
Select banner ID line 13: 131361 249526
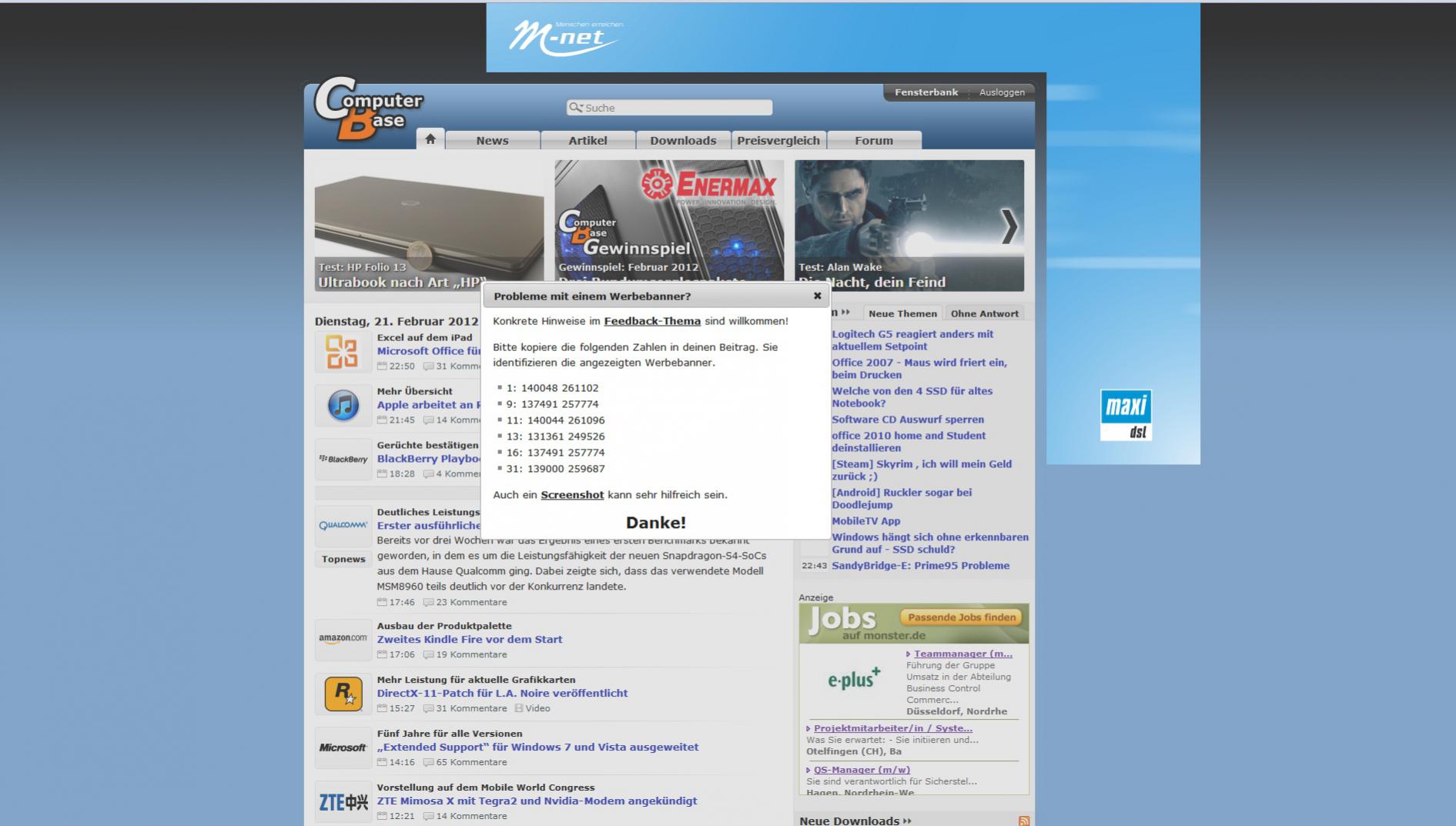pyautogui.click(x=555, y=436)
